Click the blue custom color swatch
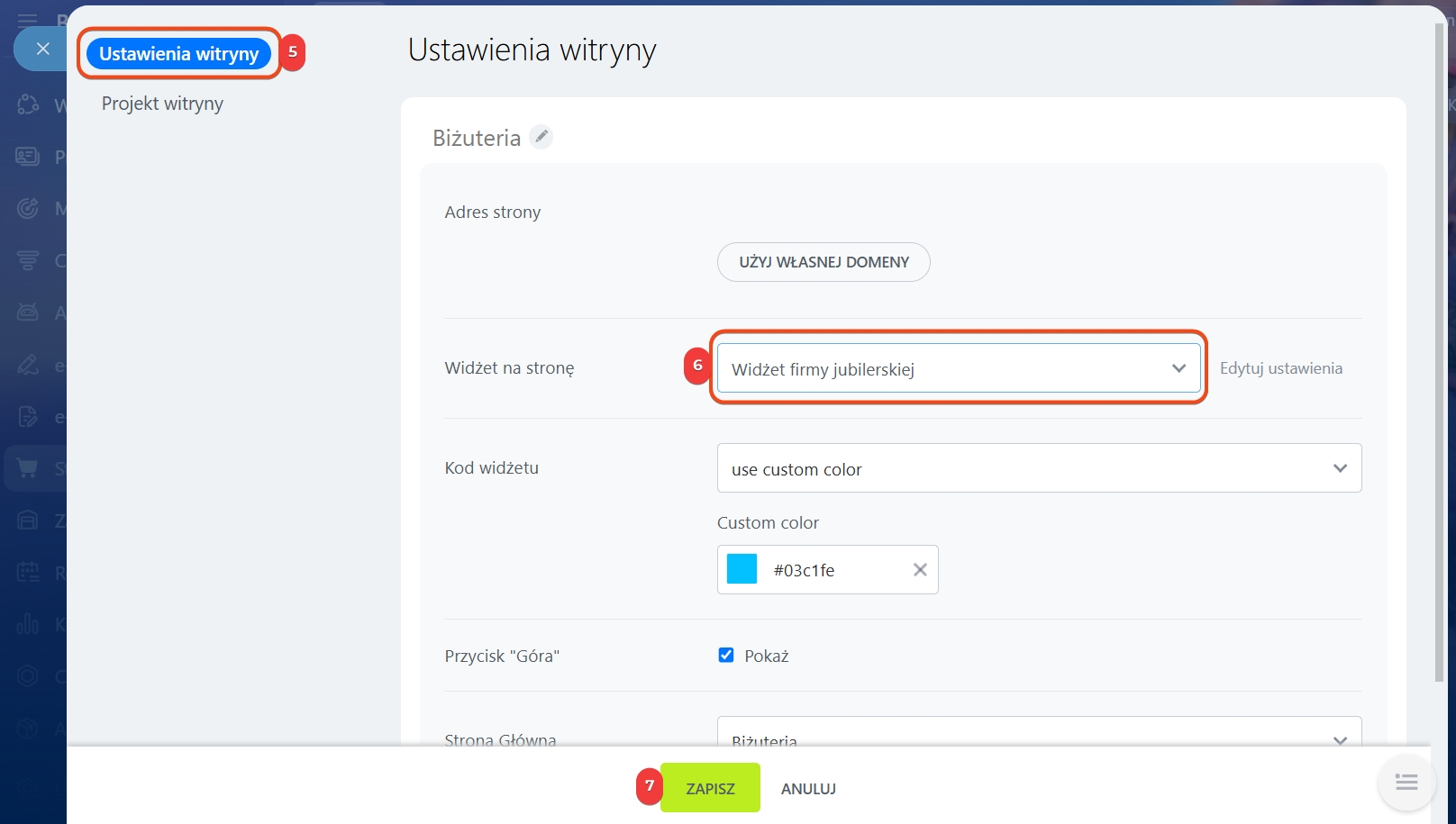This screenshot has width=1456, height=824. coord(742,569)
